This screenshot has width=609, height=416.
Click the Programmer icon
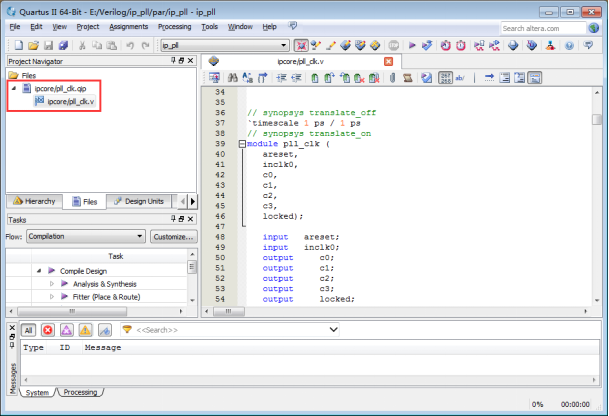pyautogui.click(x=532, y=45)
